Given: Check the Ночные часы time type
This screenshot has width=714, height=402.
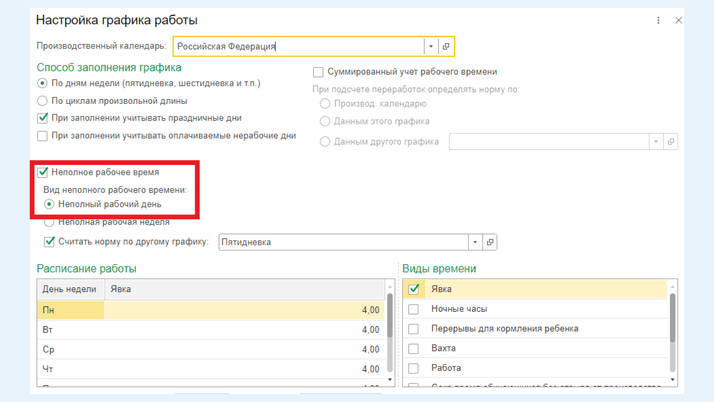Looking at the screenshot, I should 414,309.
